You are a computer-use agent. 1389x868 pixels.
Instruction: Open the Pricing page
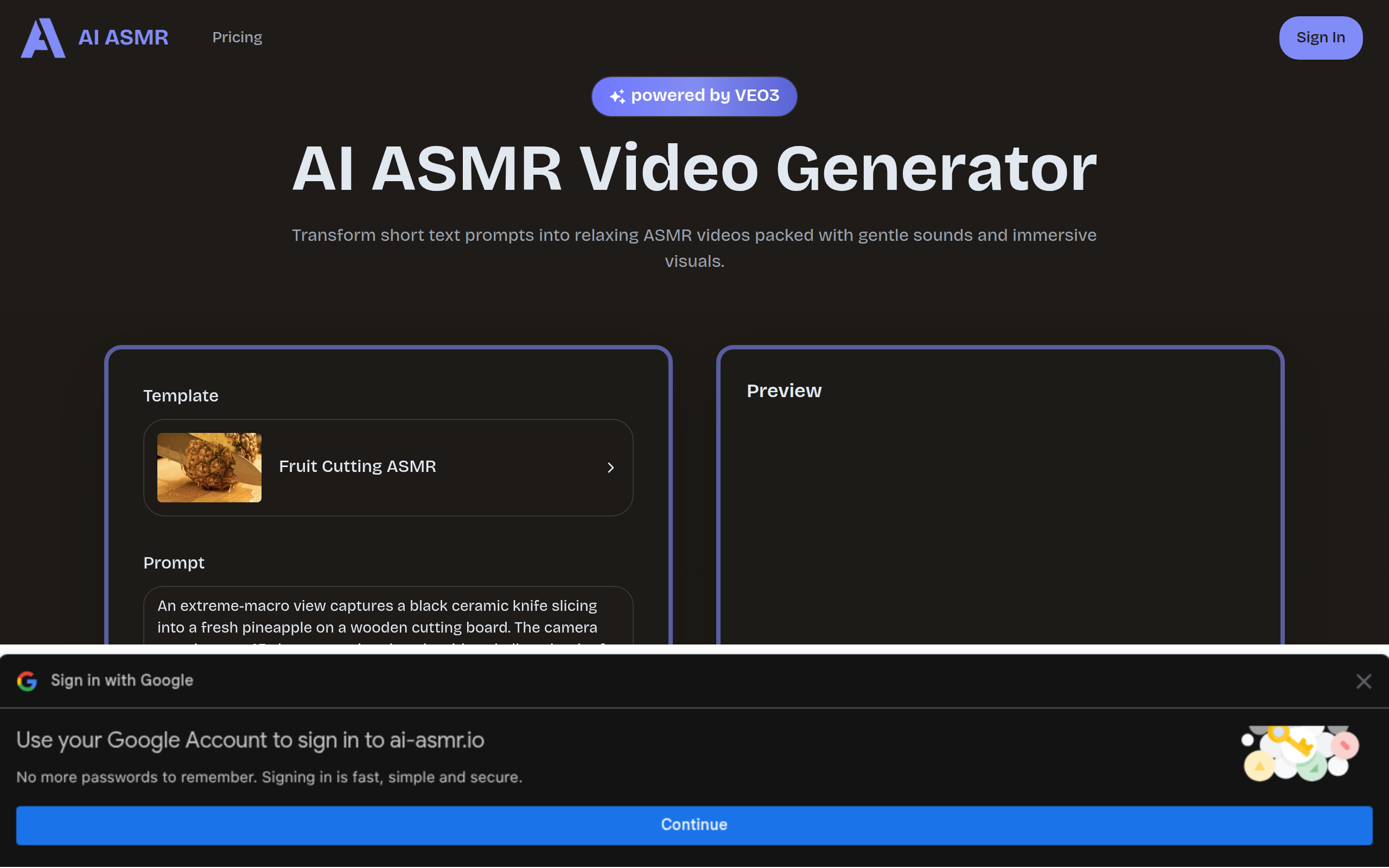237,37
